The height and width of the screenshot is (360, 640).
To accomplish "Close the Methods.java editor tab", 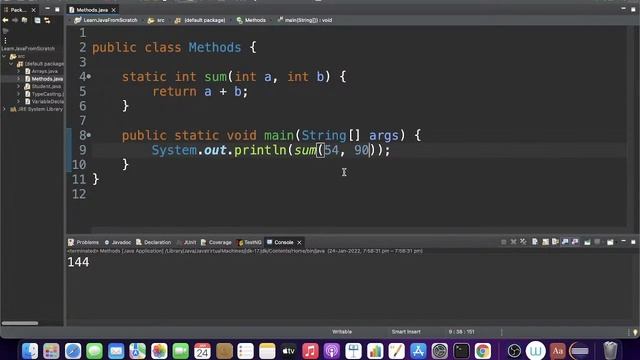I will coord(113,10).
